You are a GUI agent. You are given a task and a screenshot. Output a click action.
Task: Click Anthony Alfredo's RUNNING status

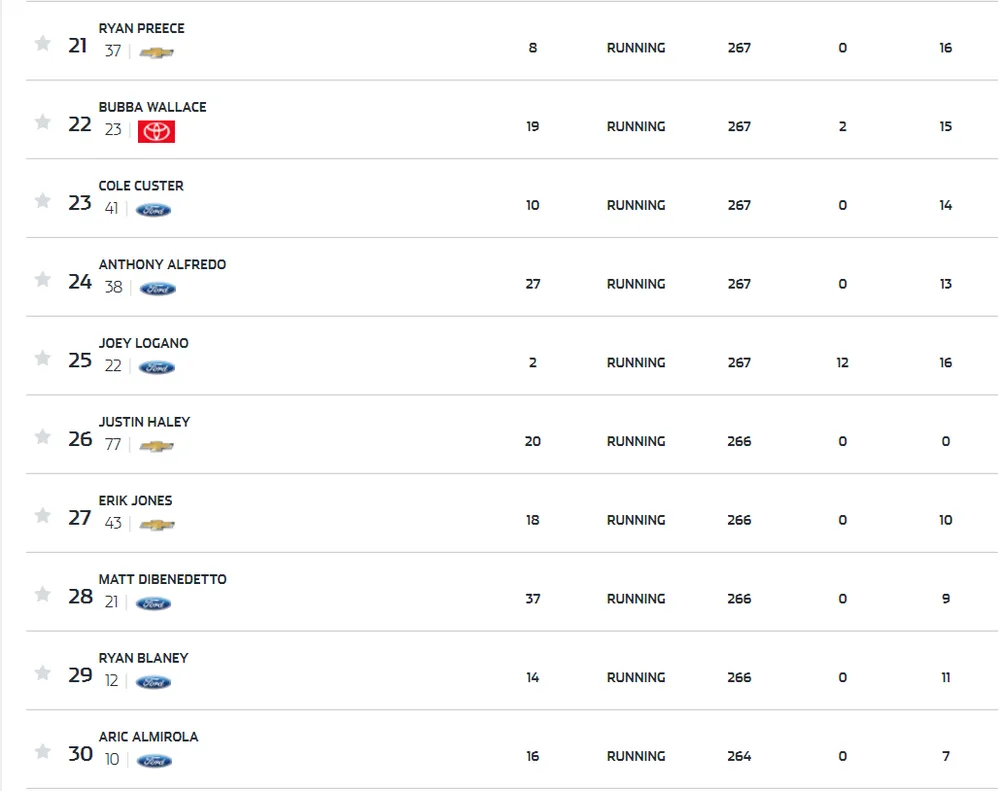[x=635, y=284]
